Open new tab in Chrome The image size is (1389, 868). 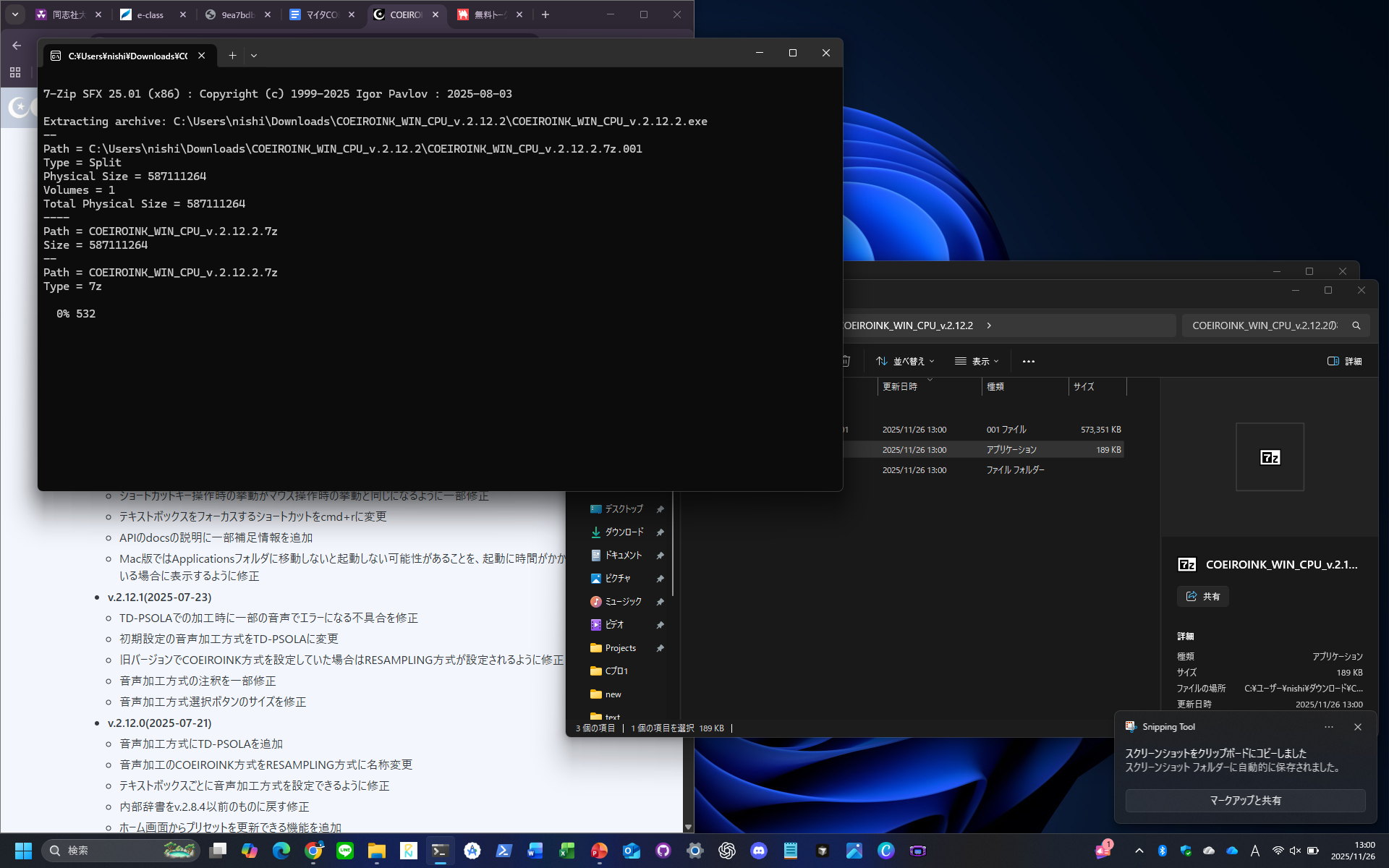coord(545,14)
